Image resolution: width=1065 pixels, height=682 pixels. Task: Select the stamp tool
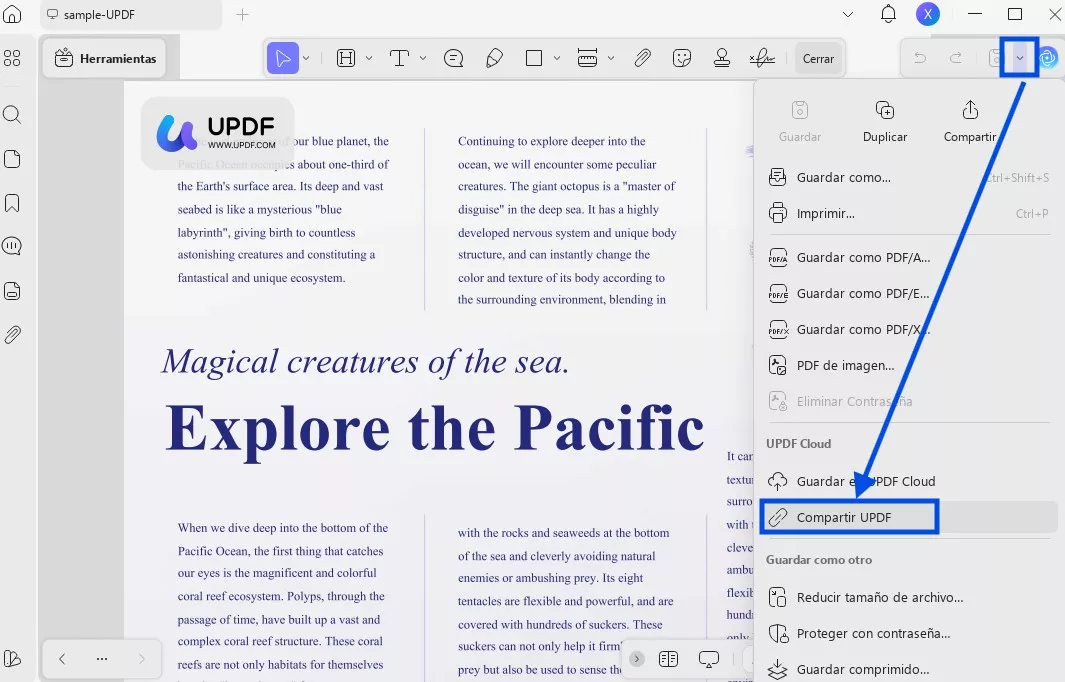pyautogui.click(x=721, y=58)
